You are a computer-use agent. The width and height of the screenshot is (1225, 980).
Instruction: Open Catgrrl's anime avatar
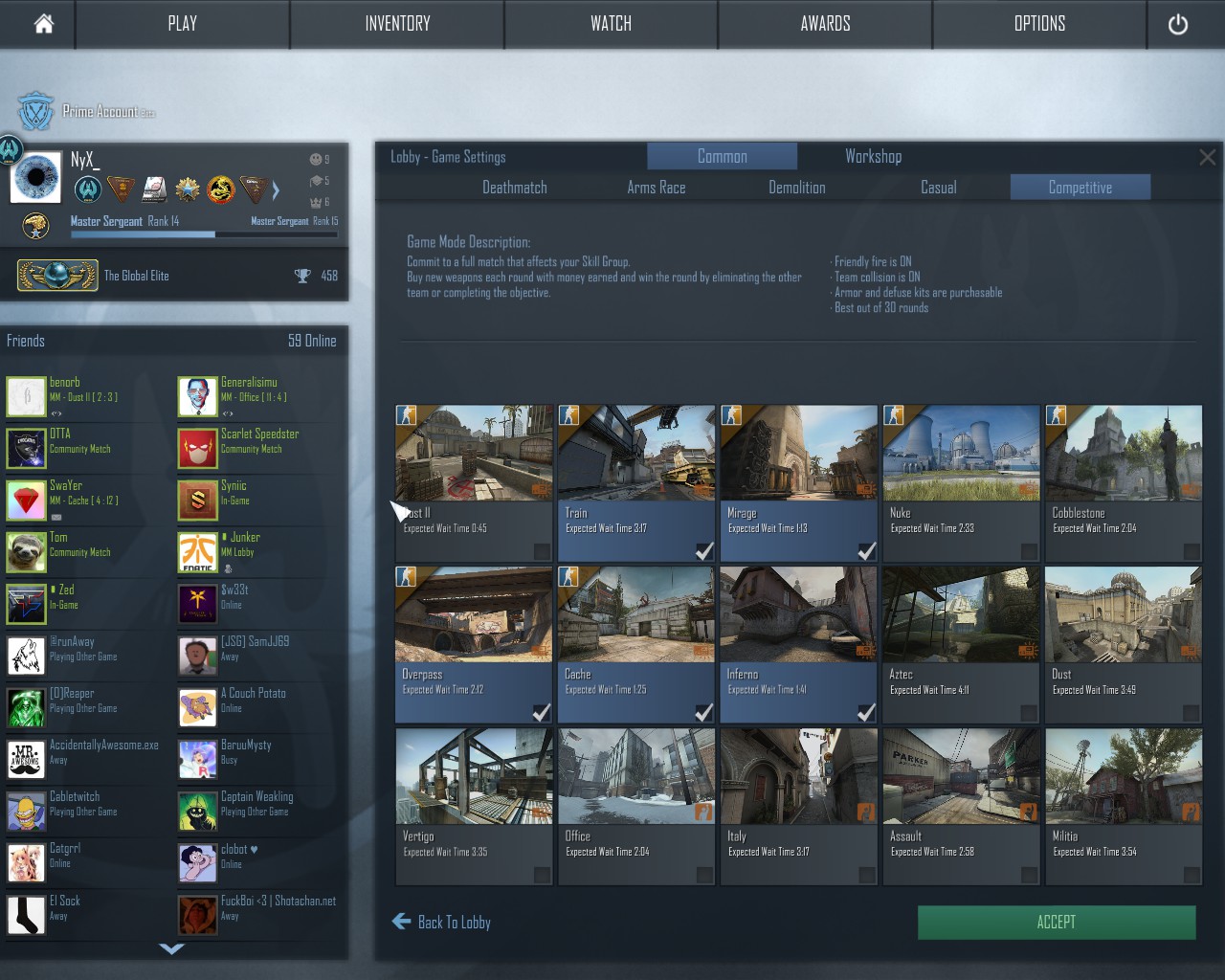(26, 862)
